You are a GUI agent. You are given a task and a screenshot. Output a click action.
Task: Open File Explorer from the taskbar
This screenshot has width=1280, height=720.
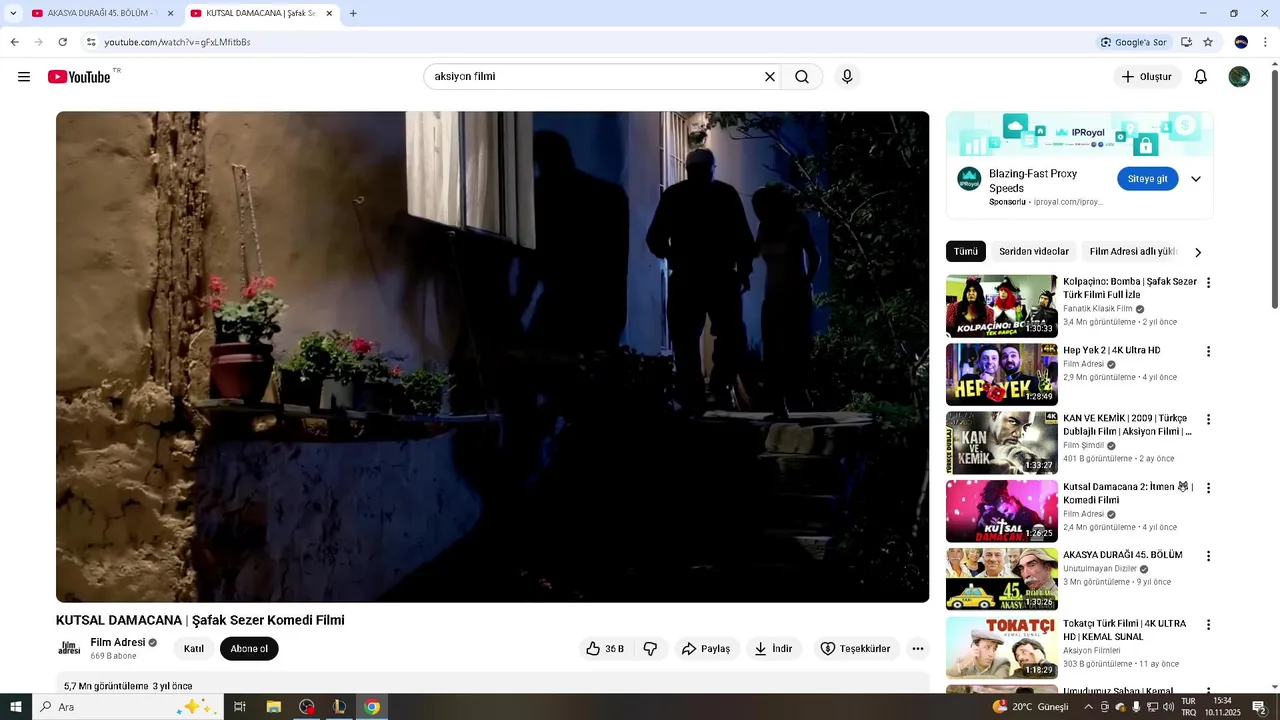(x=273, y=707)
